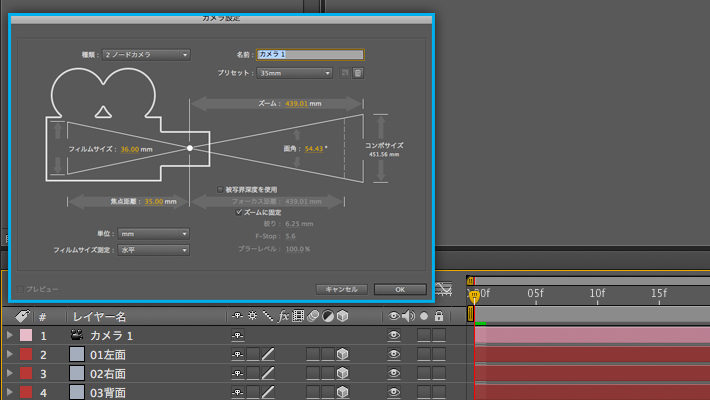Image resolution: width=710 pixels, height=400 pixels.
Task: Toggle quality slash switch for 03背面 layer
Action: click(268, 392)
